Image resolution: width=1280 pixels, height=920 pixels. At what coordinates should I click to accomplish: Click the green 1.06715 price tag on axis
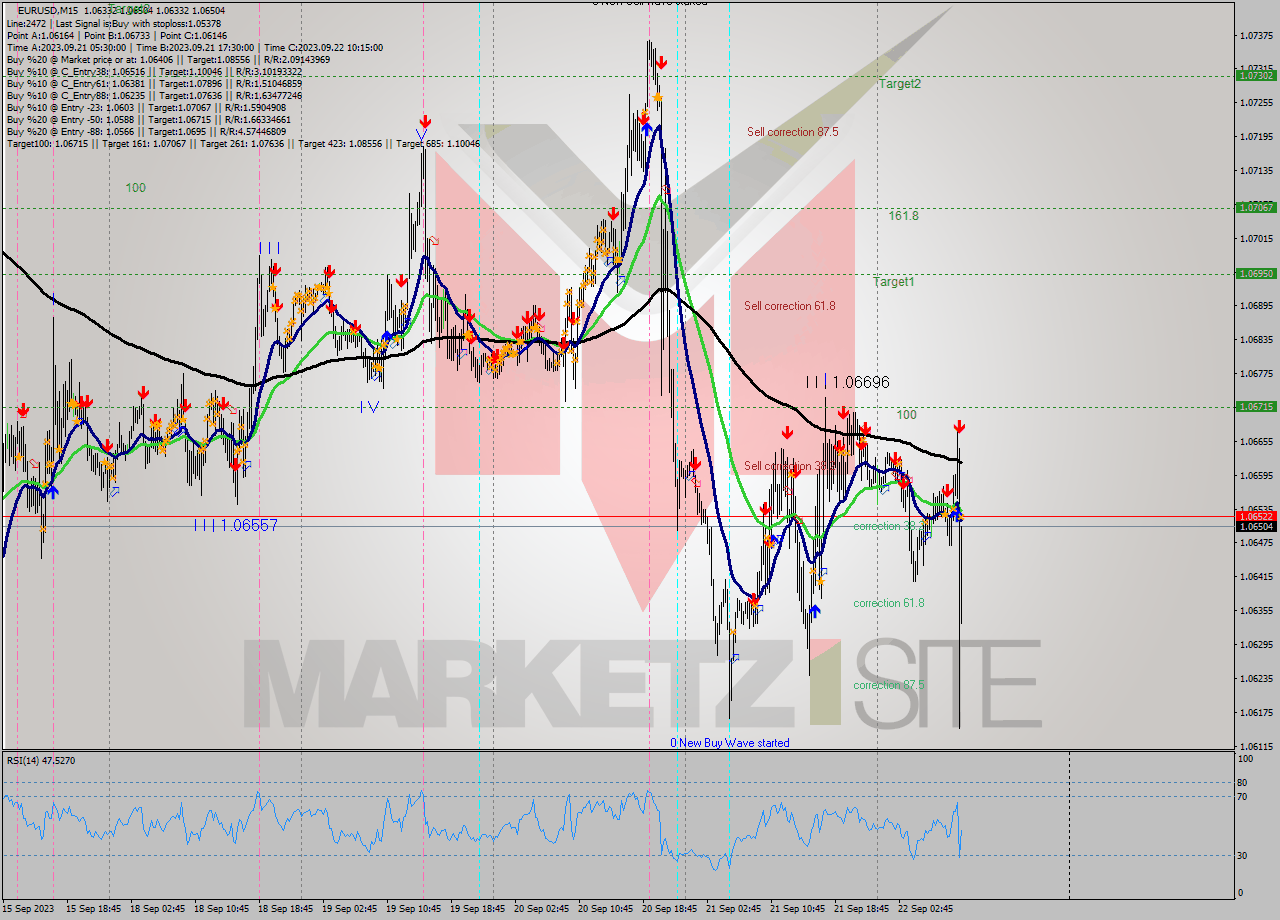click(1255, 406)
